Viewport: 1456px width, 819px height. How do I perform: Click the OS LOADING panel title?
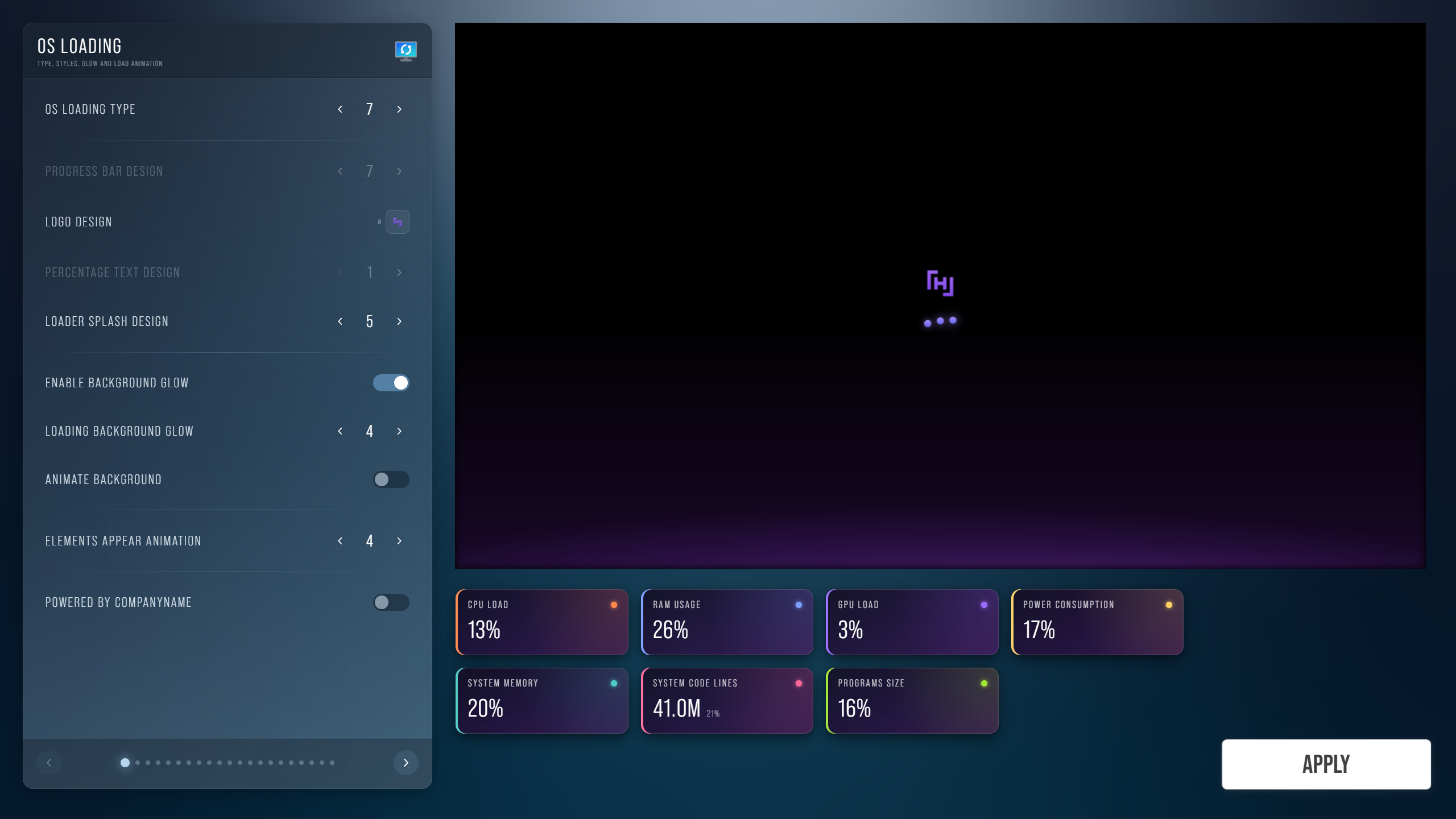coord(80,46)
